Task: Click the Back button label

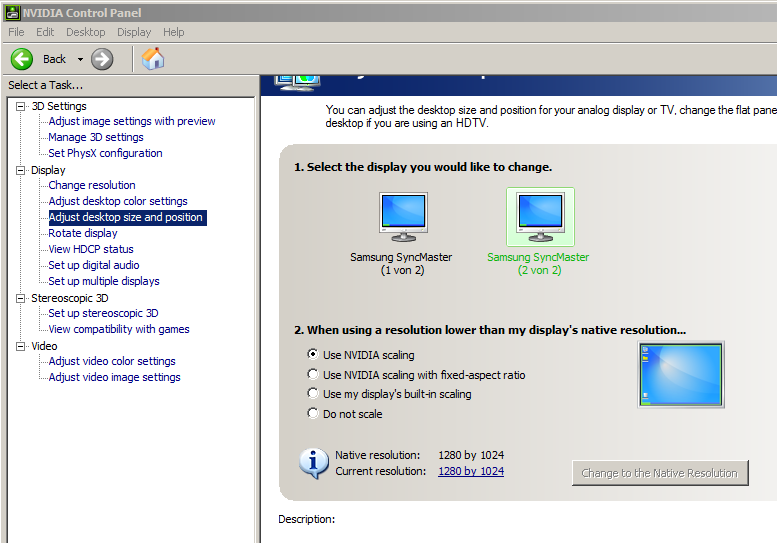Action: (x=54, y=59)
